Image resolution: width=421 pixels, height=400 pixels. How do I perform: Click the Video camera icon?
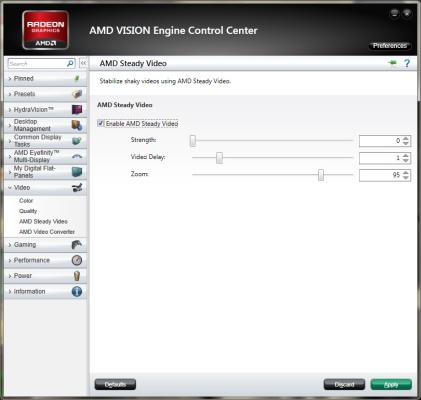pos(77,188)
